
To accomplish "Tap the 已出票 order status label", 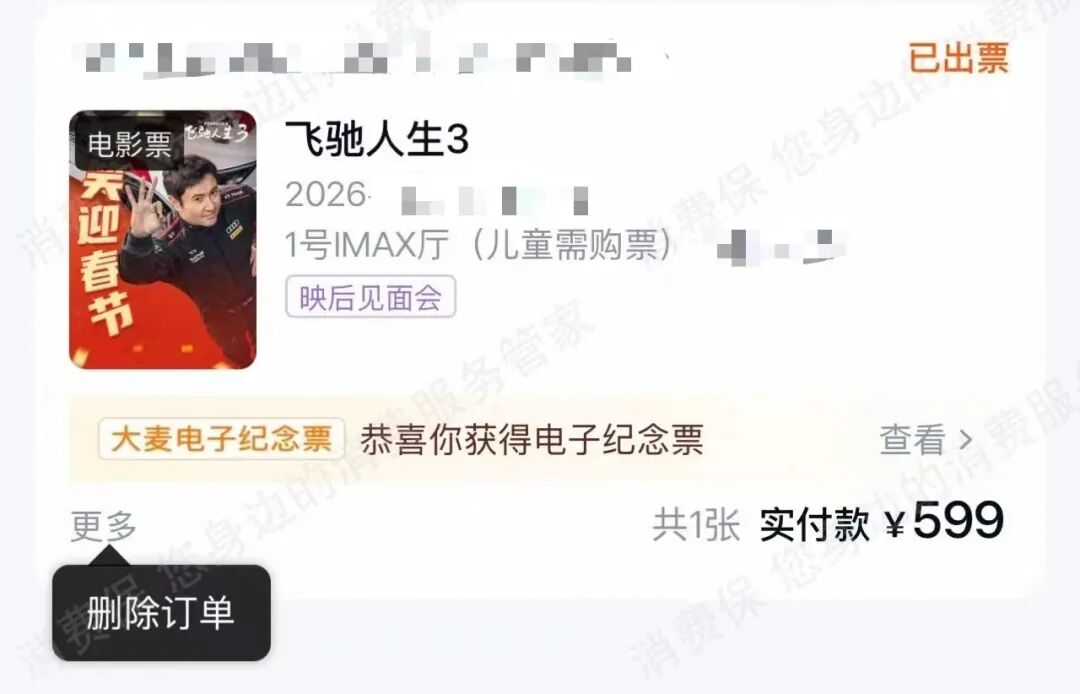I will pos(959,58).
